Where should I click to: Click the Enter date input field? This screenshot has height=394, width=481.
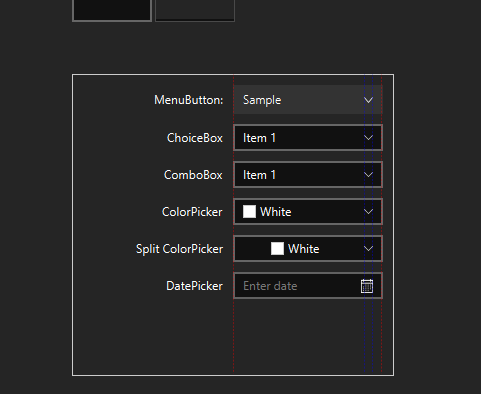point(297,286)
